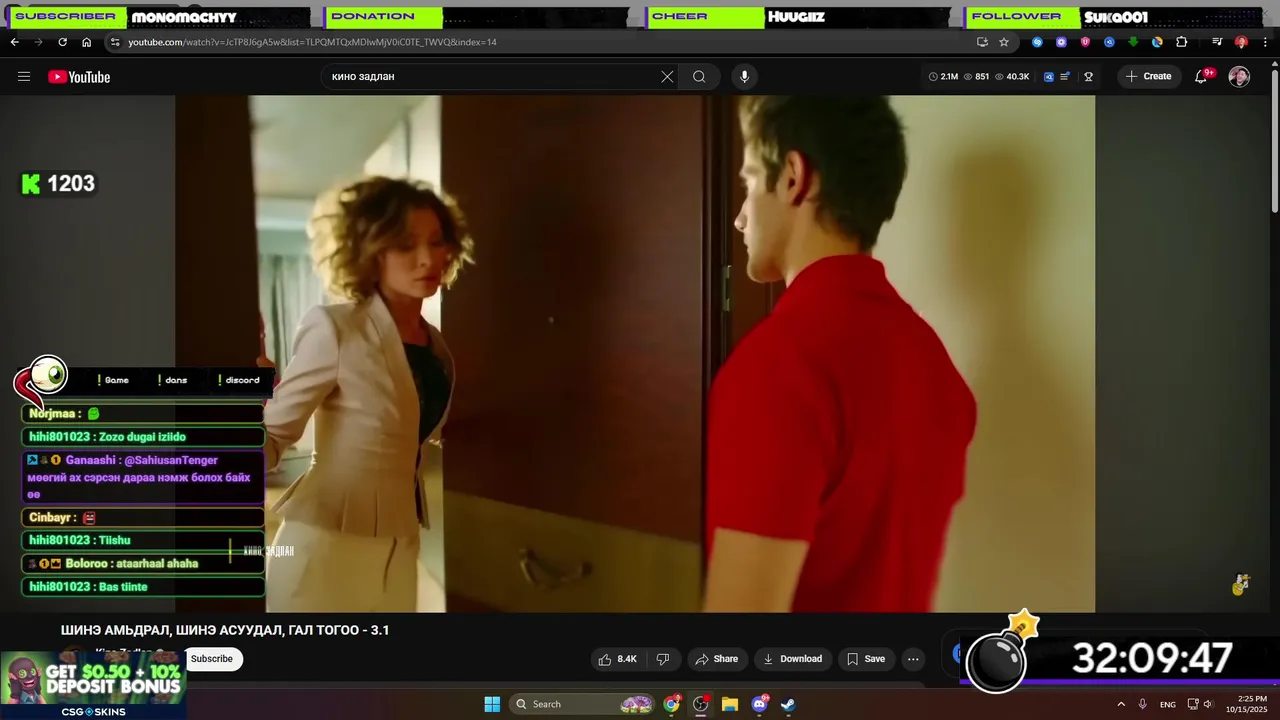Go back in browser history
This screenshot has height=720, width=1280.
coord(14,42)
